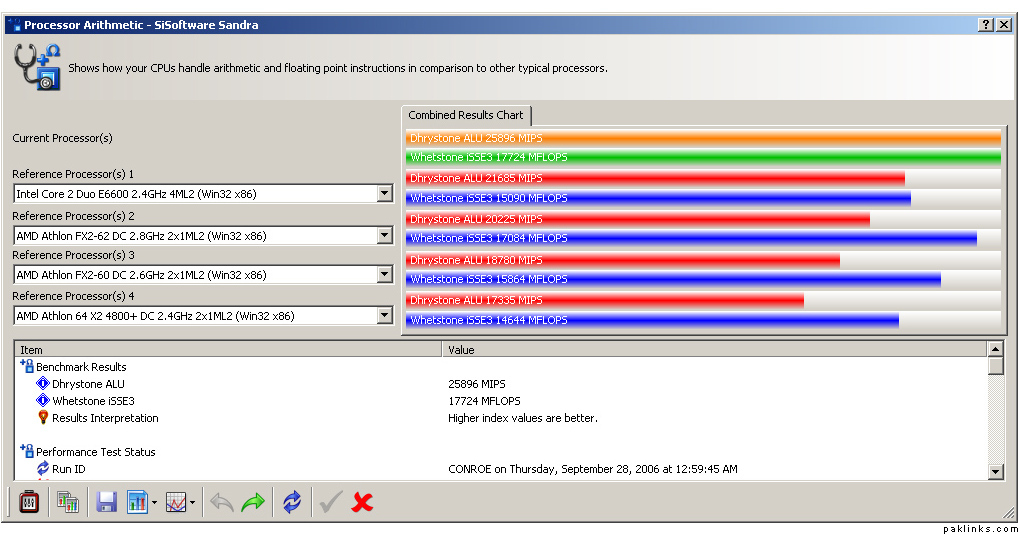The width and height of the screenshot is (1019, 535).
Task: Click the line graph toolbar icon
Action: 176,502
